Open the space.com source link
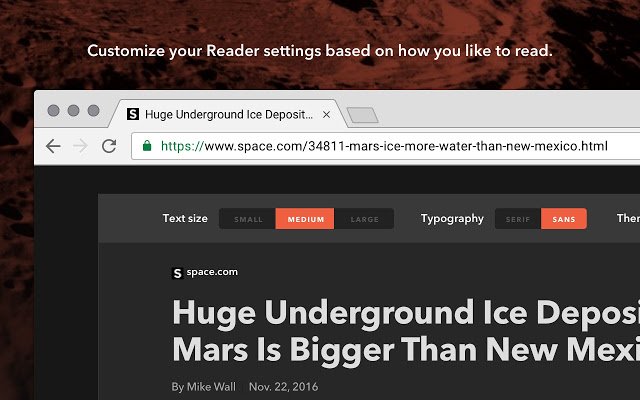The width and height of the screenshot is (640, 400). point(212,272)
